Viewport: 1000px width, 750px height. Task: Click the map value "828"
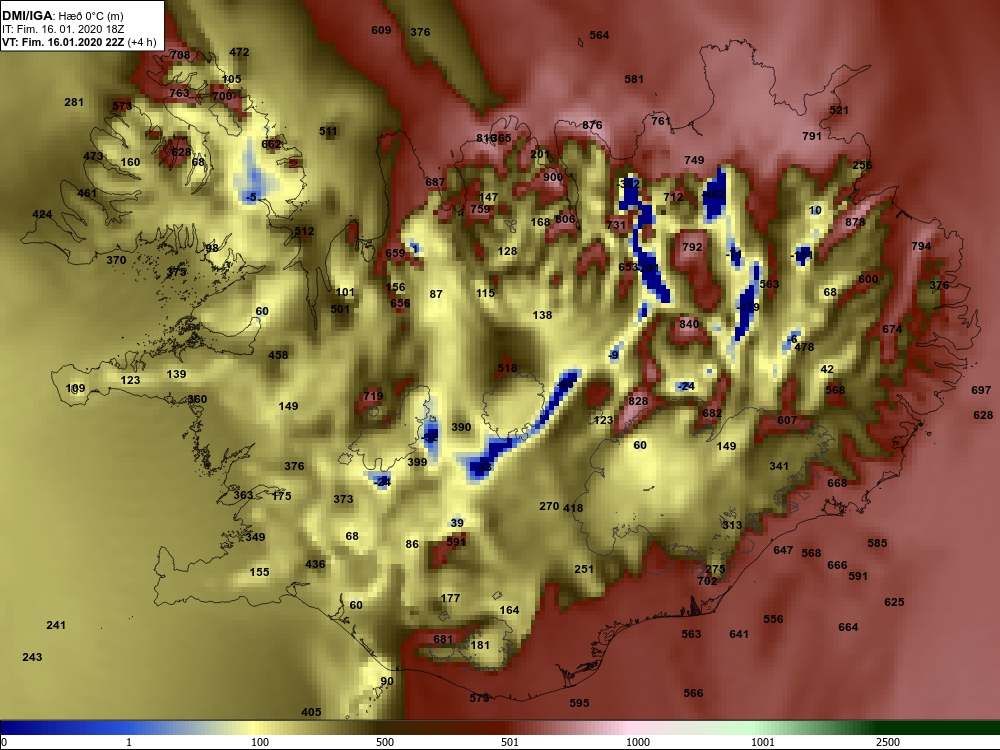[638, 401]
